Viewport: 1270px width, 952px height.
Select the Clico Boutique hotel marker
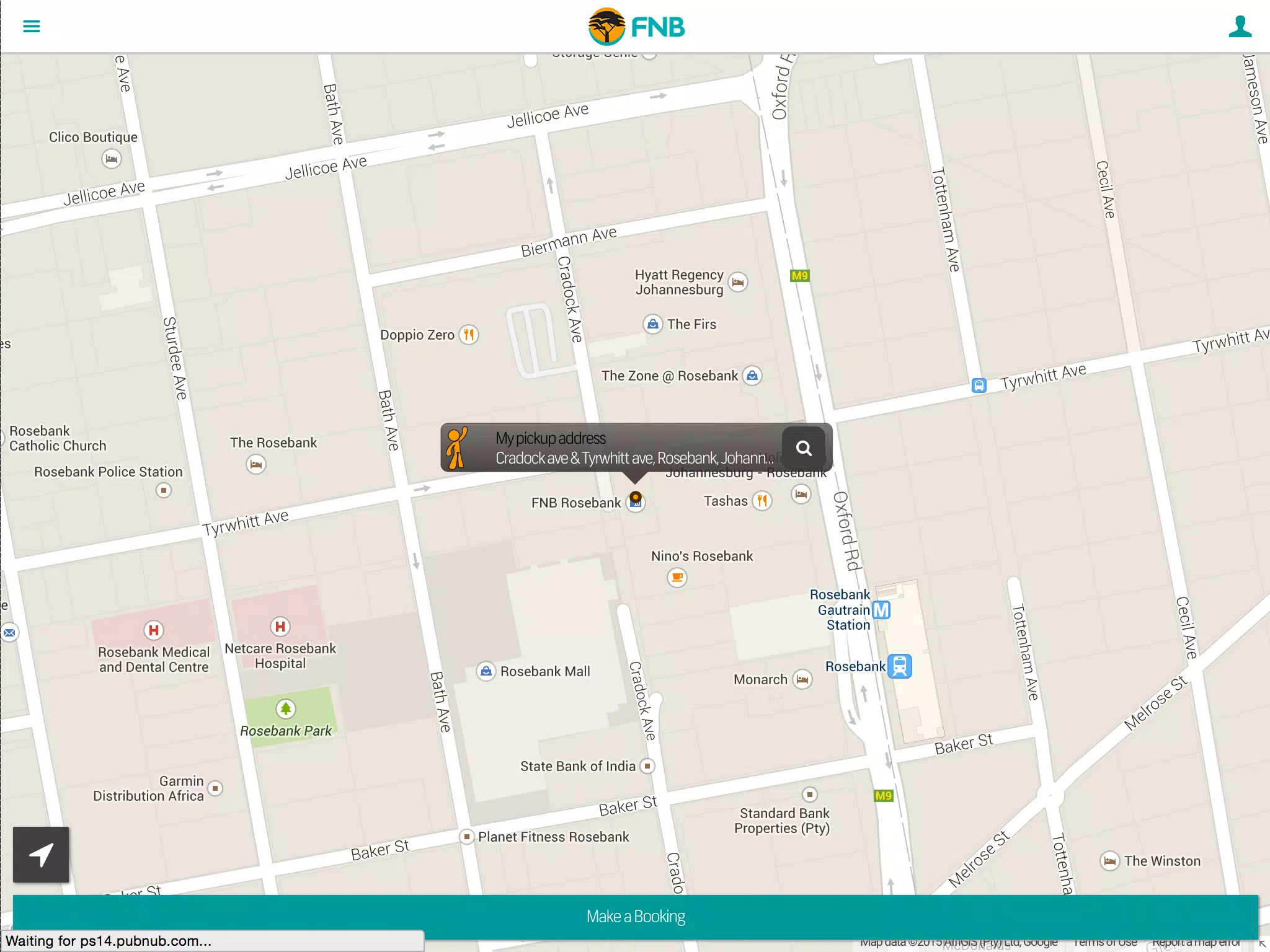[112, 159]
